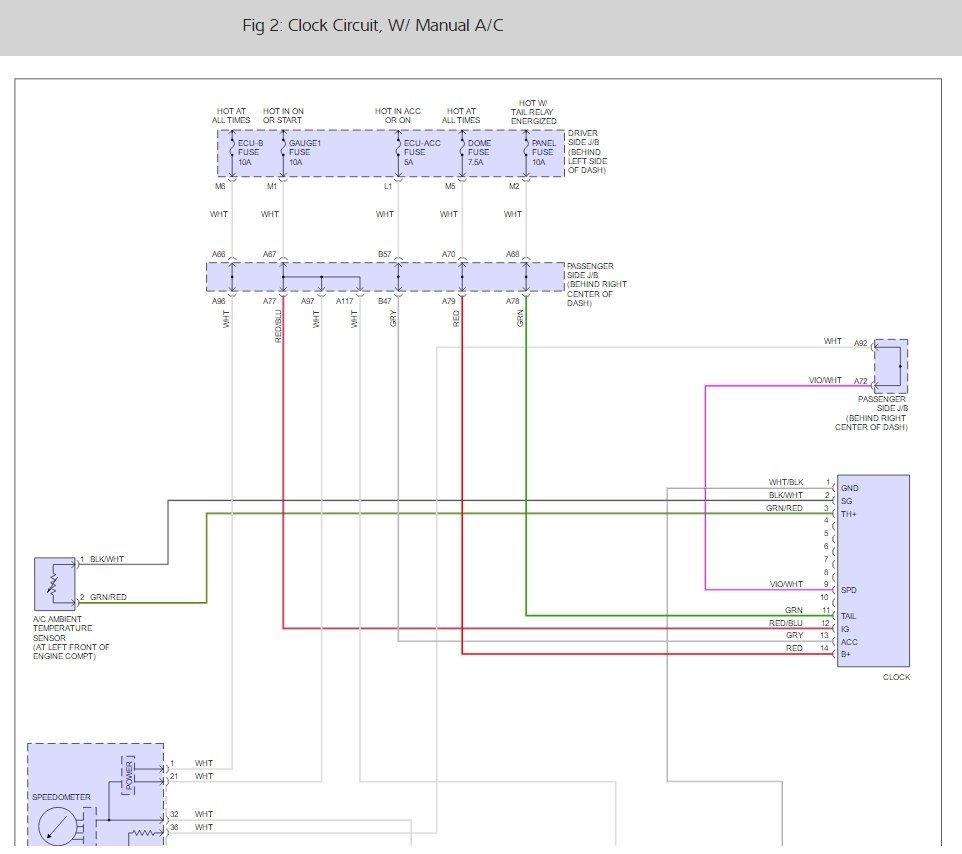
Task: Click the BLK/WHT label at sensor pin 1
Action: [107, 559]
